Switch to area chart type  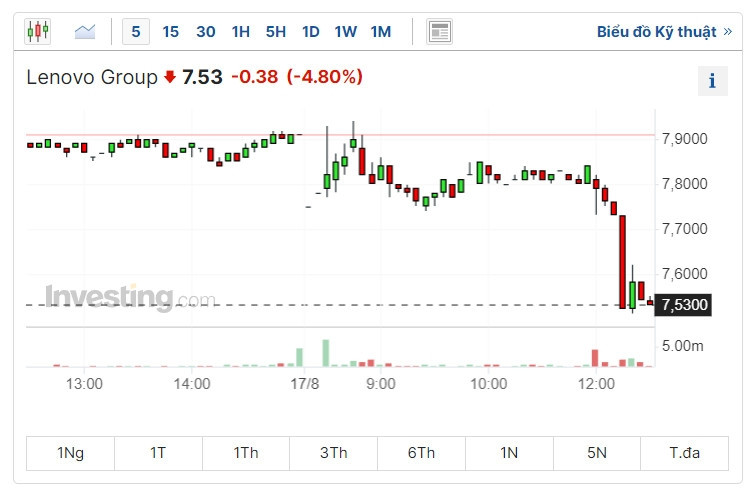85,31
